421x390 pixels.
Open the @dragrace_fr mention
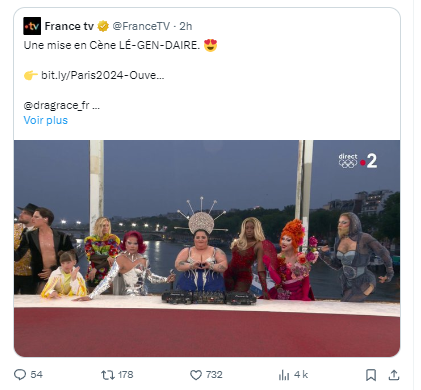click(56, 105)
